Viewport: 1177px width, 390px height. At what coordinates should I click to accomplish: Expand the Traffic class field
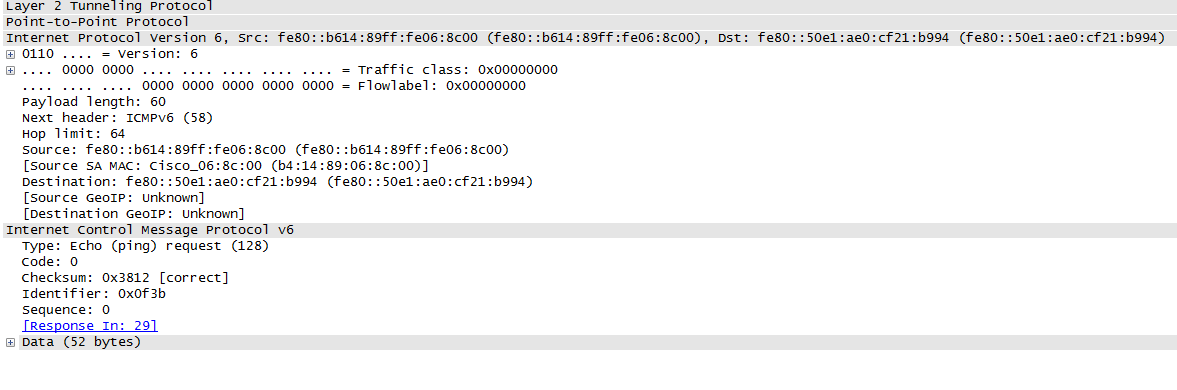coord(10,70)
